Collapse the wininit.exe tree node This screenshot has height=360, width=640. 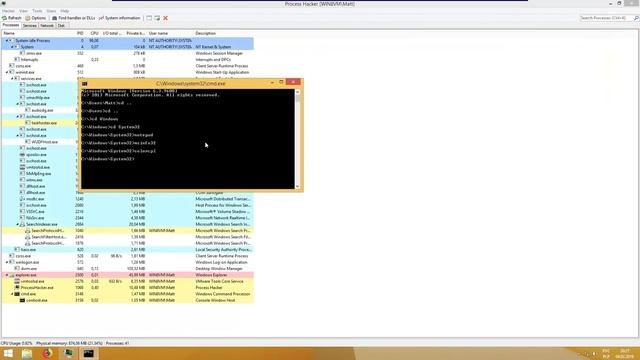pyautogui.click(x=7, y=72)
